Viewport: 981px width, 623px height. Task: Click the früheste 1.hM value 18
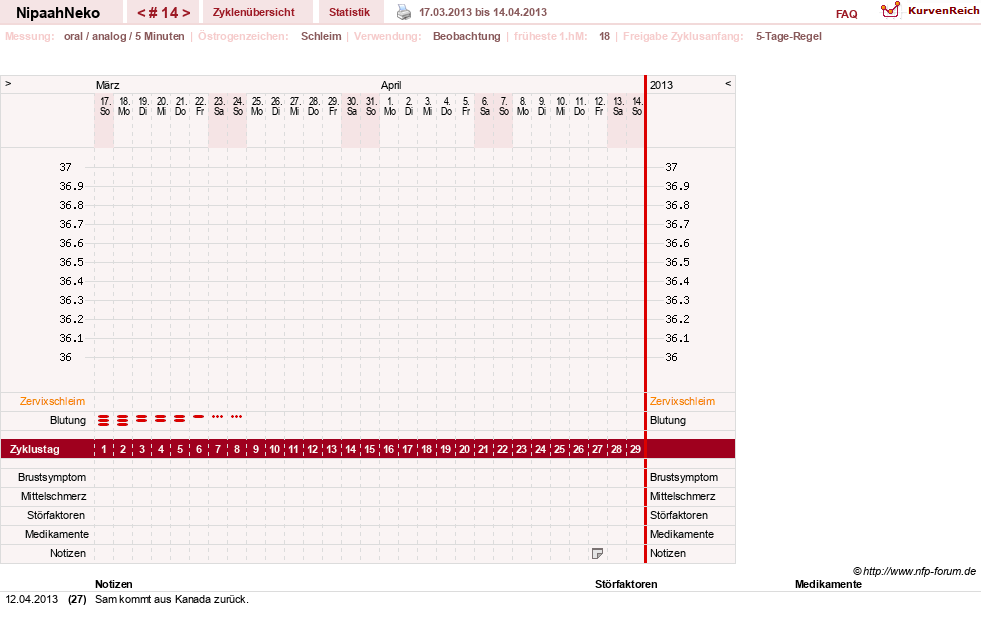[604, 36]
